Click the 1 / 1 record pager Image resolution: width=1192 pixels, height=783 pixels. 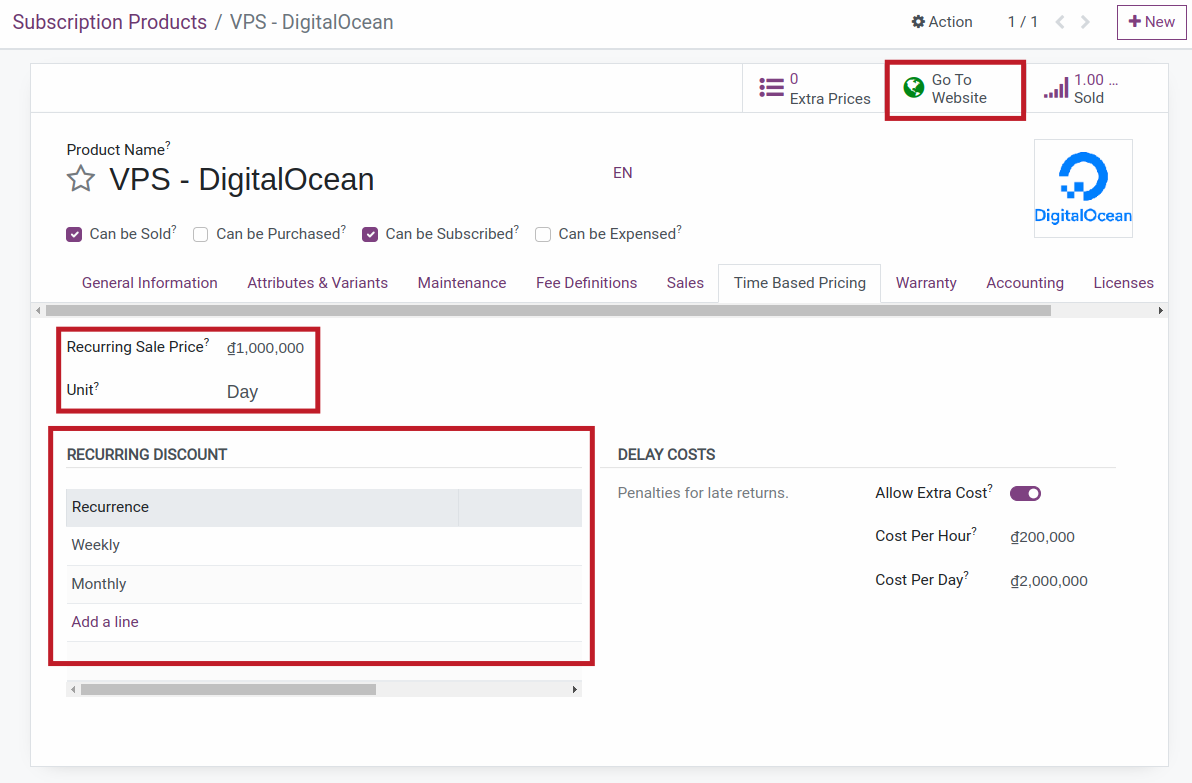(x=1022, y=22)
